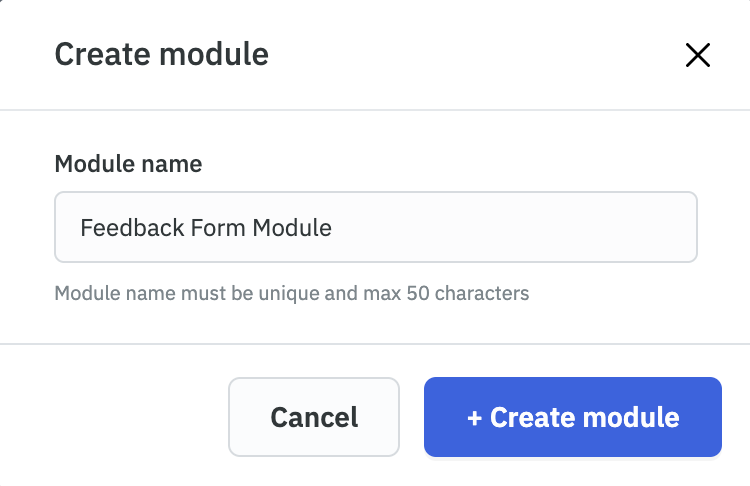Click the helper text below the input

click(291, 294)
